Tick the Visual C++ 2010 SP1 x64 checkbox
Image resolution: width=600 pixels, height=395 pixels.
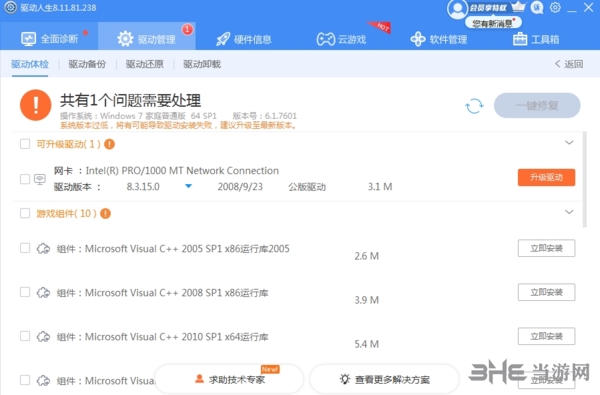click(25, 336)
